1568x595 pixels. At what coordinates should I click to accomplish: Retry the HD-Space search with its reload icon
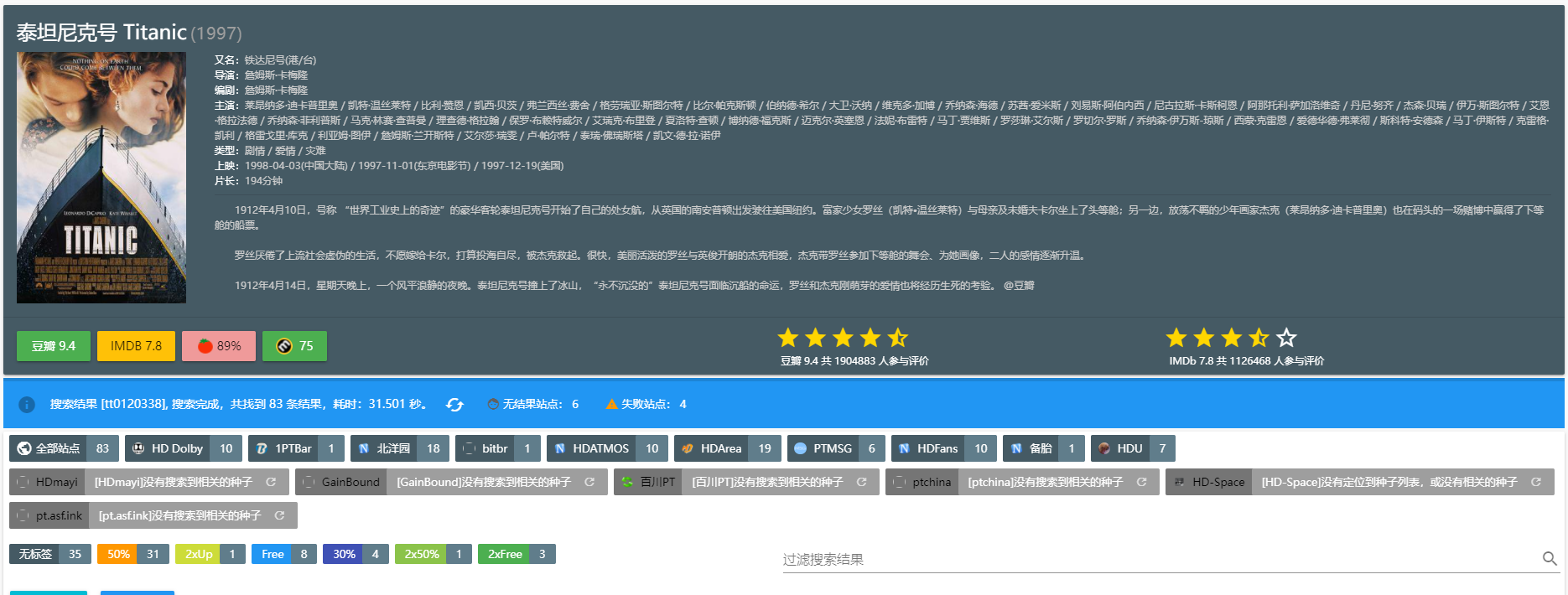click(1536, 482)
